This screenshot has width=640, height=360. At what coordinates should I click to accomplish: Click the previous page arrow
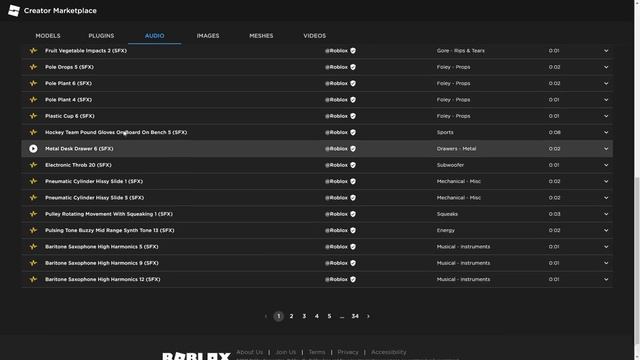[266, 316]
